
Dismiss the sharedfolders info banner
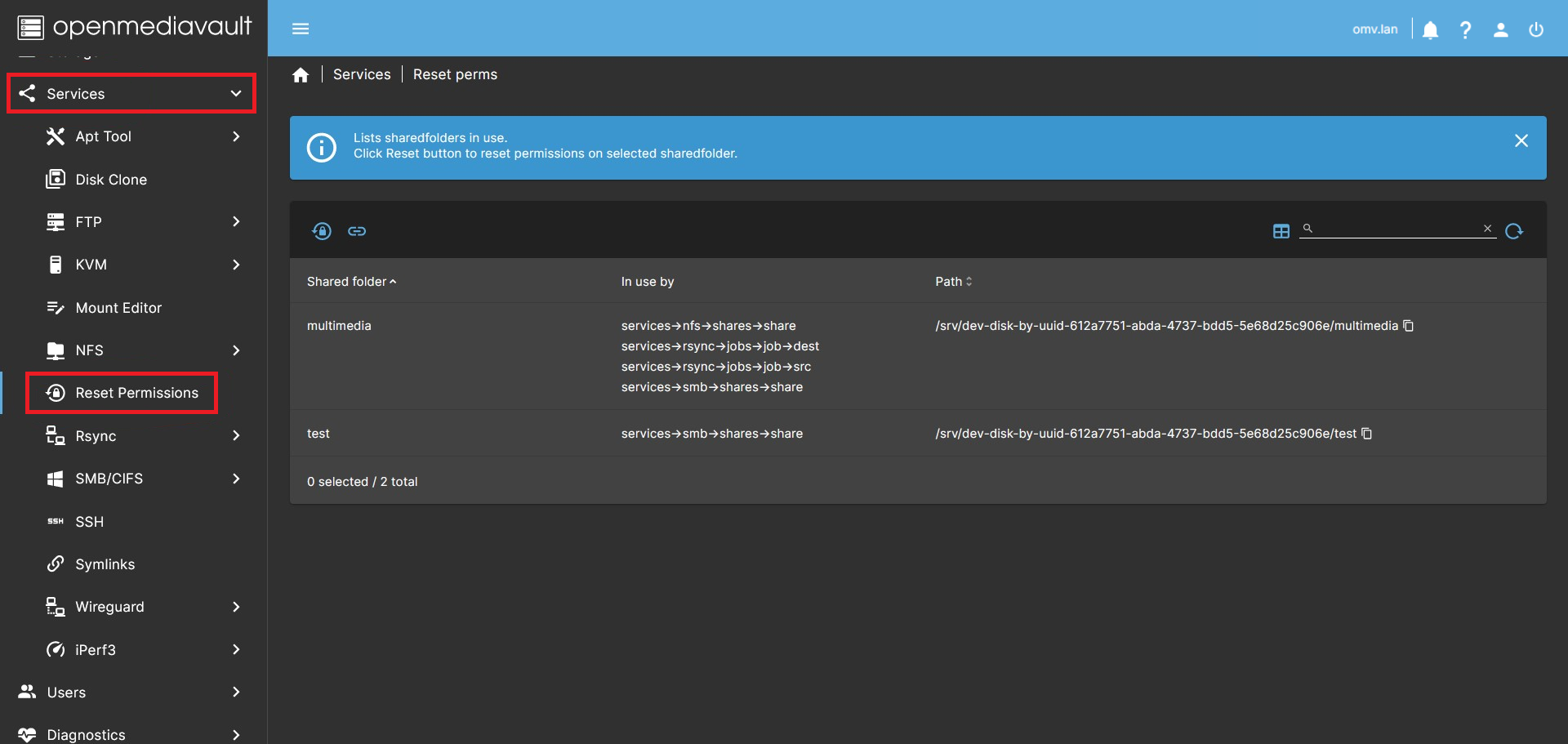[x=1521, y=140]
